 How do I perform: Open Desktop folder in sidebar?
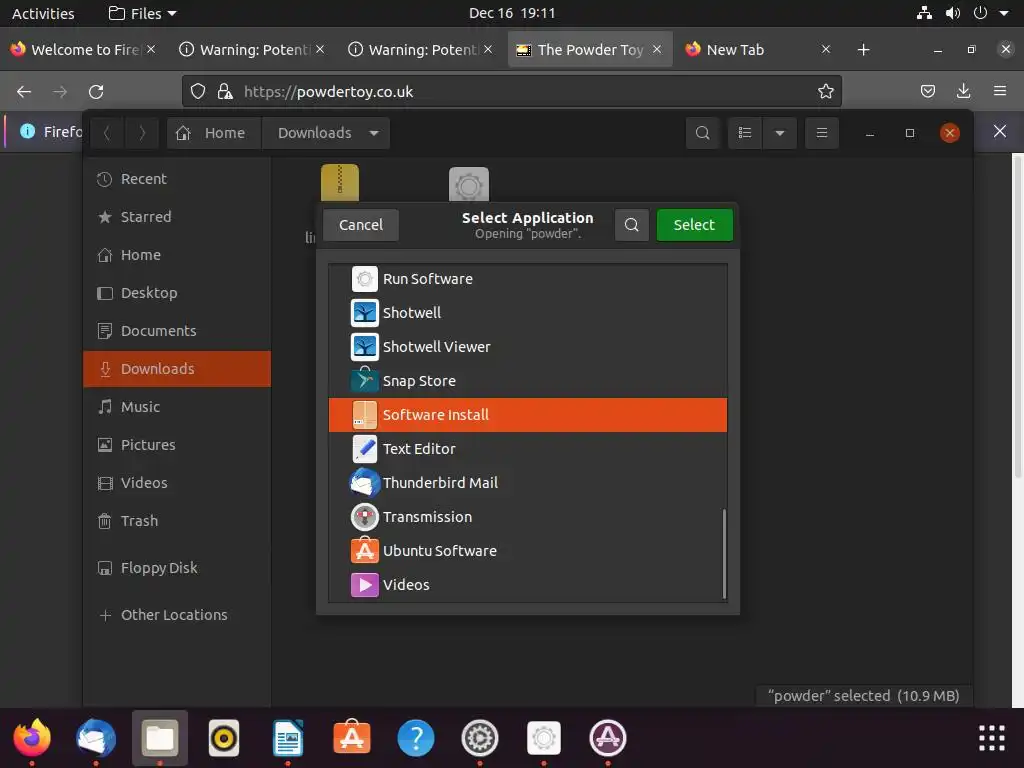click(177, 293)
